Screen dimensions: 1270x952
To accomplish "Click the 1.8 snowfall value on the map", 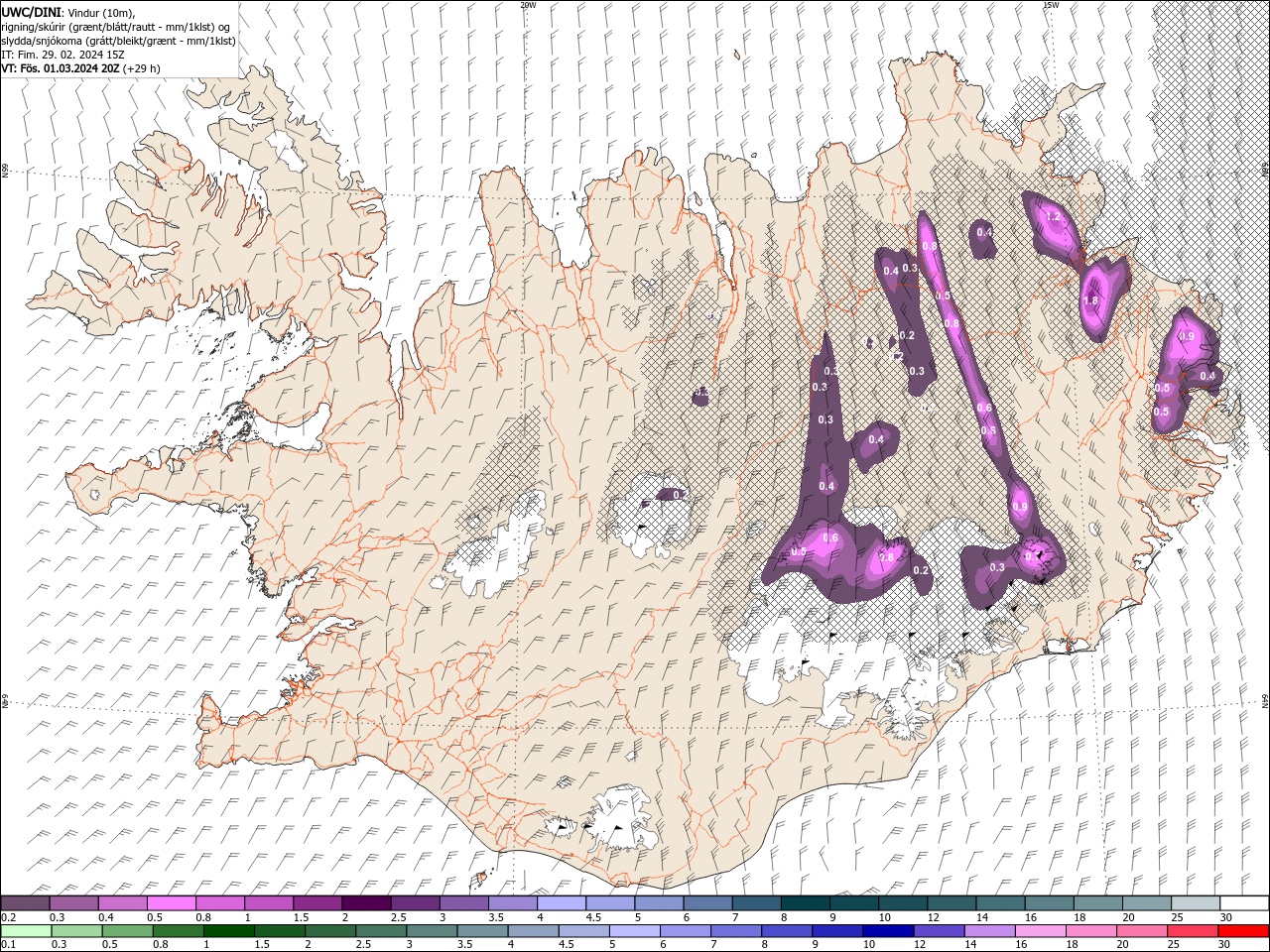I will pyautogui.click(x=1091, y=300).
